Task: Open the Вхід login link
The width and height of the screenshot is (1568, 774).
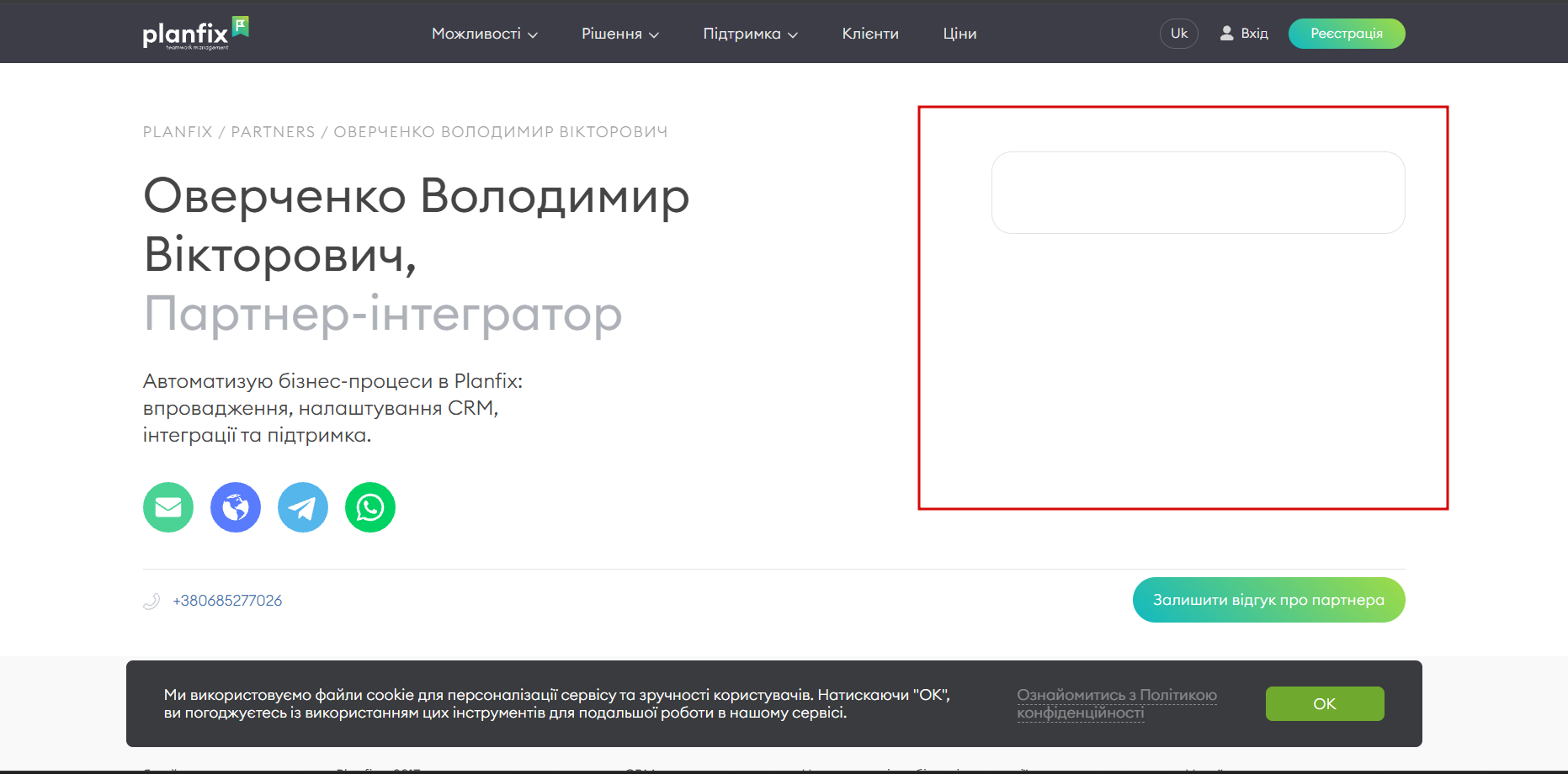Action: tap(1254, 34)
